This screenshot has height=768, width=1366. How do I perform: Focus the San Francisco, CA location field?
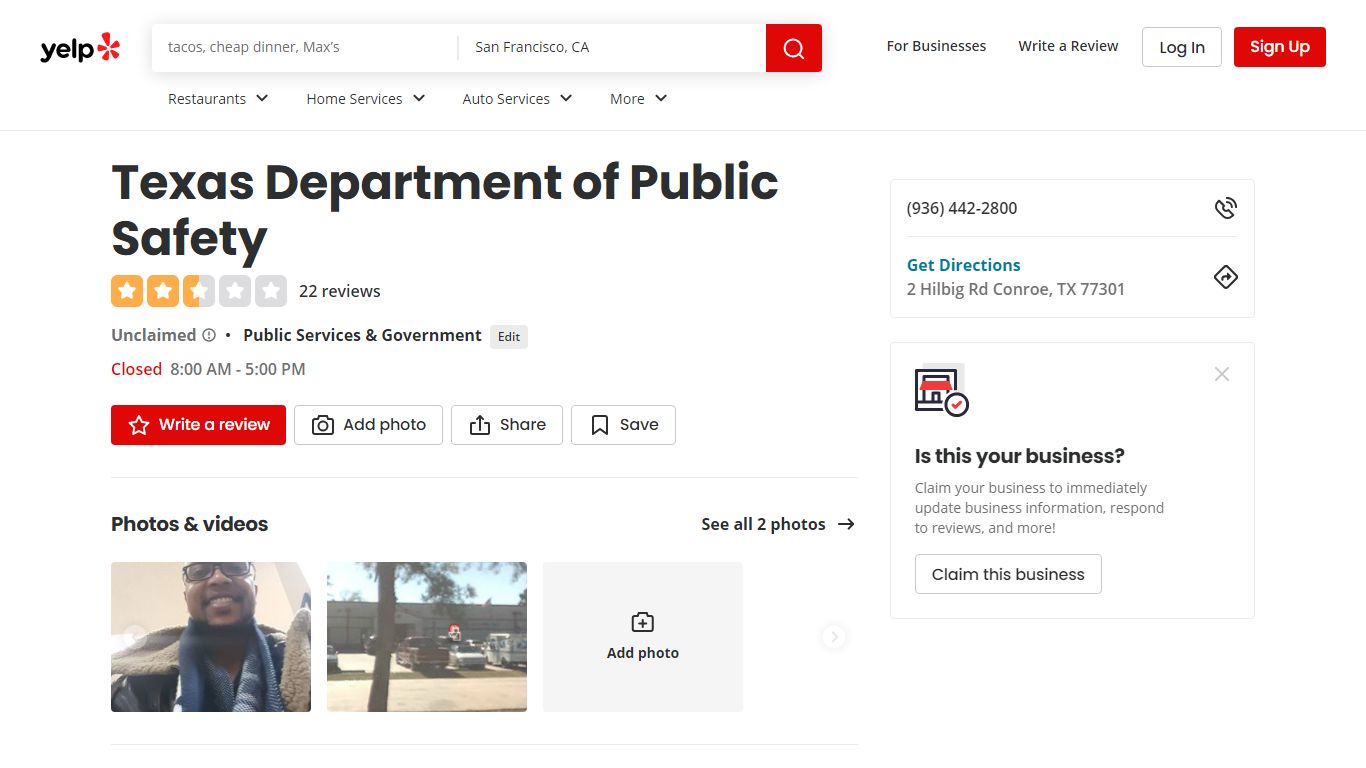[x=612, y=48]
